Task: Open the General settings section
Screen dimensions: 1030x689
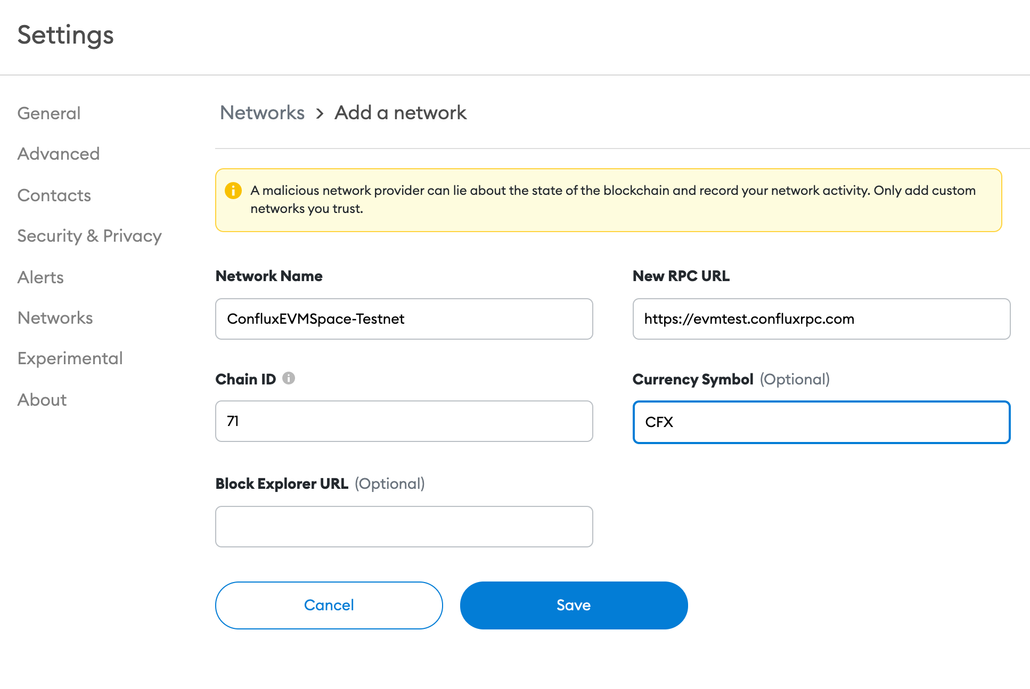Action: click(48, 113)
